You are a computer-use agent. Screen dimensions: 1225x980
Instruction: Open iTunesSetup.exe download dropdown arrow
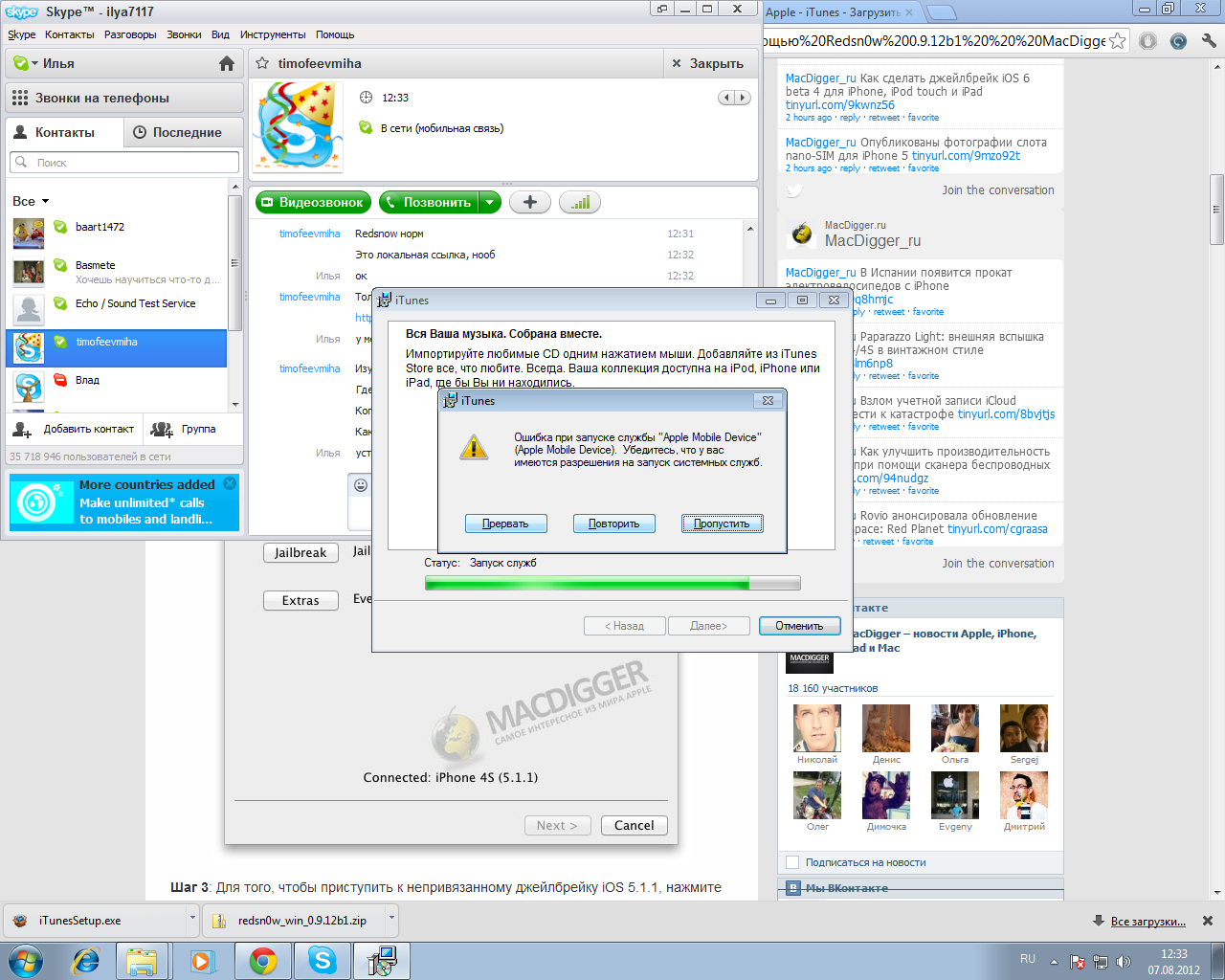tap(192, 919)
